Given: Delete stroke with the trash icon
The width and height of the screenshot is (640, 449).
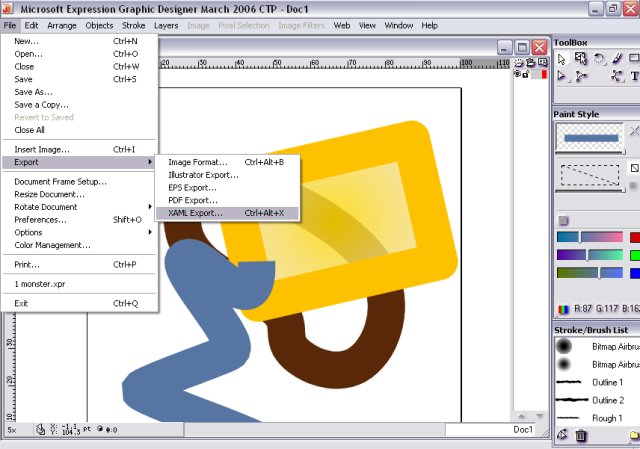Looking at the screenshot, I should tap(581, 435).
